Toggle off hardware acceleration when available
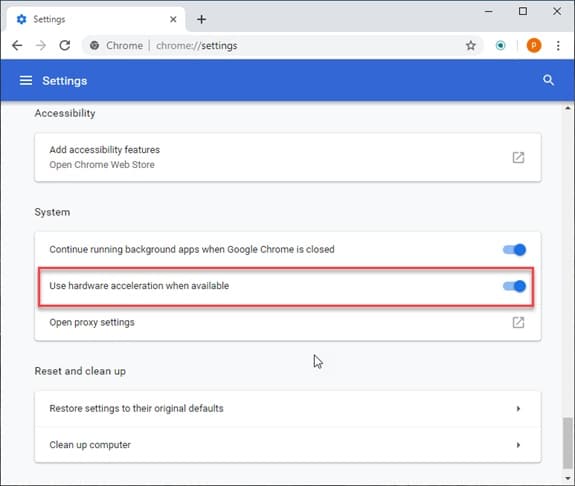 (x=514, y=286)
